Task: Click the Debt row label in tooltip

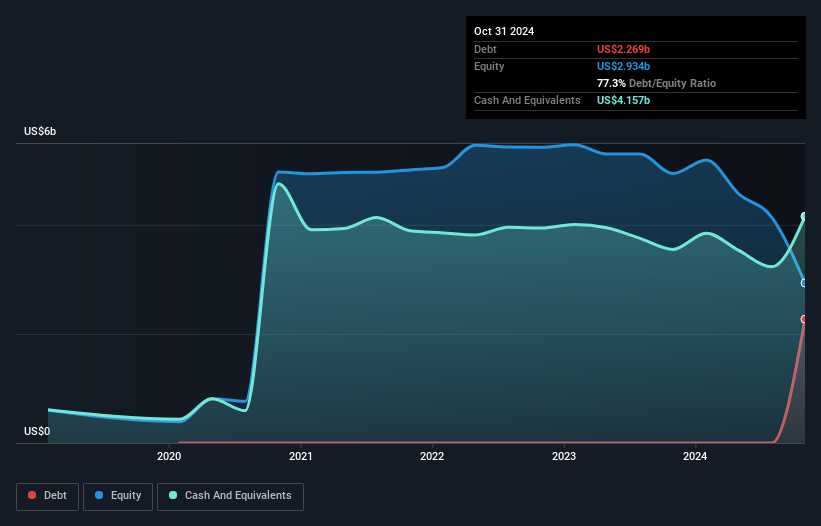Action: click(485, 49)
